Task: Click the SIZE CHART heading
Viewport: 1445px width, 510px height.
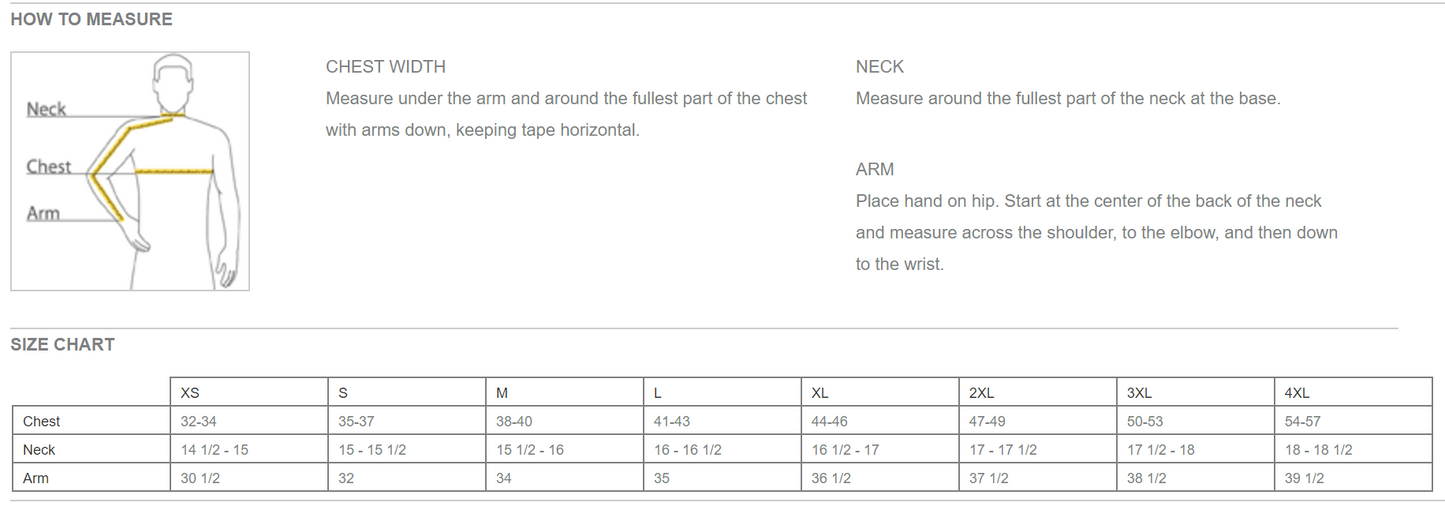Action: click(x=63, y=345)
